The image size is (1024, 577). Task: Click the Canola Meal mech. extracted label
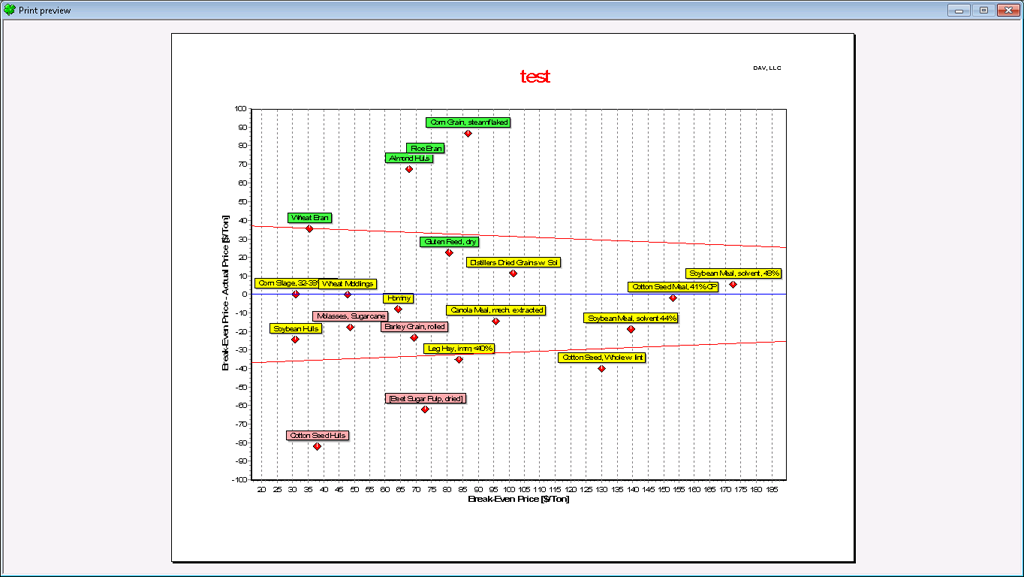tap(496, 310)
